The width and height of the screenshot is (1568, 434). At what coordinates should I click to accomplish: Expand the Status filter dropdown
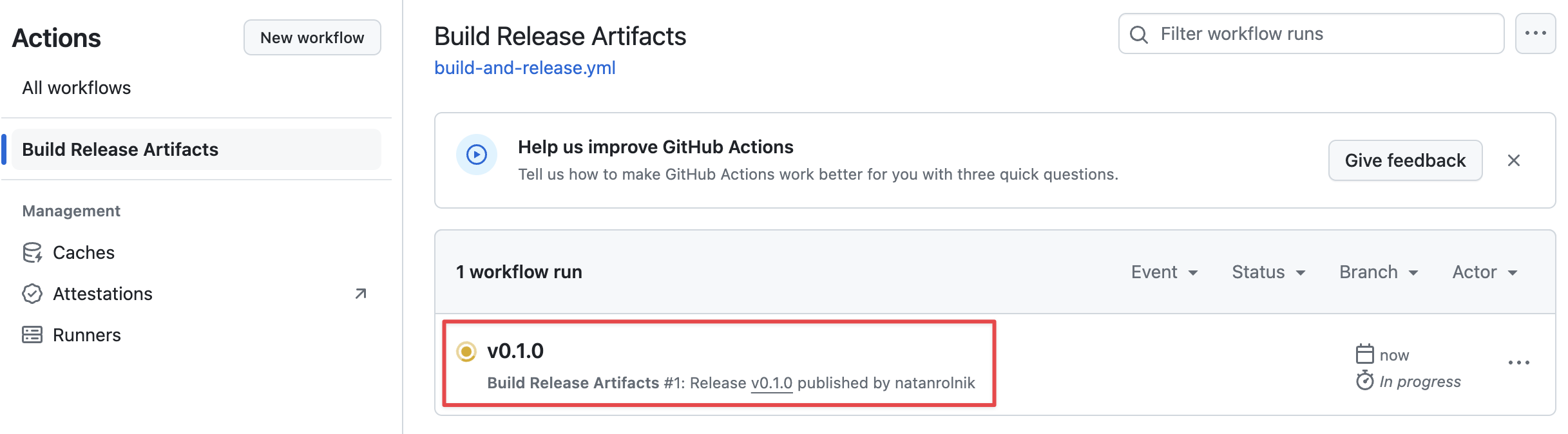[1268, 272]
